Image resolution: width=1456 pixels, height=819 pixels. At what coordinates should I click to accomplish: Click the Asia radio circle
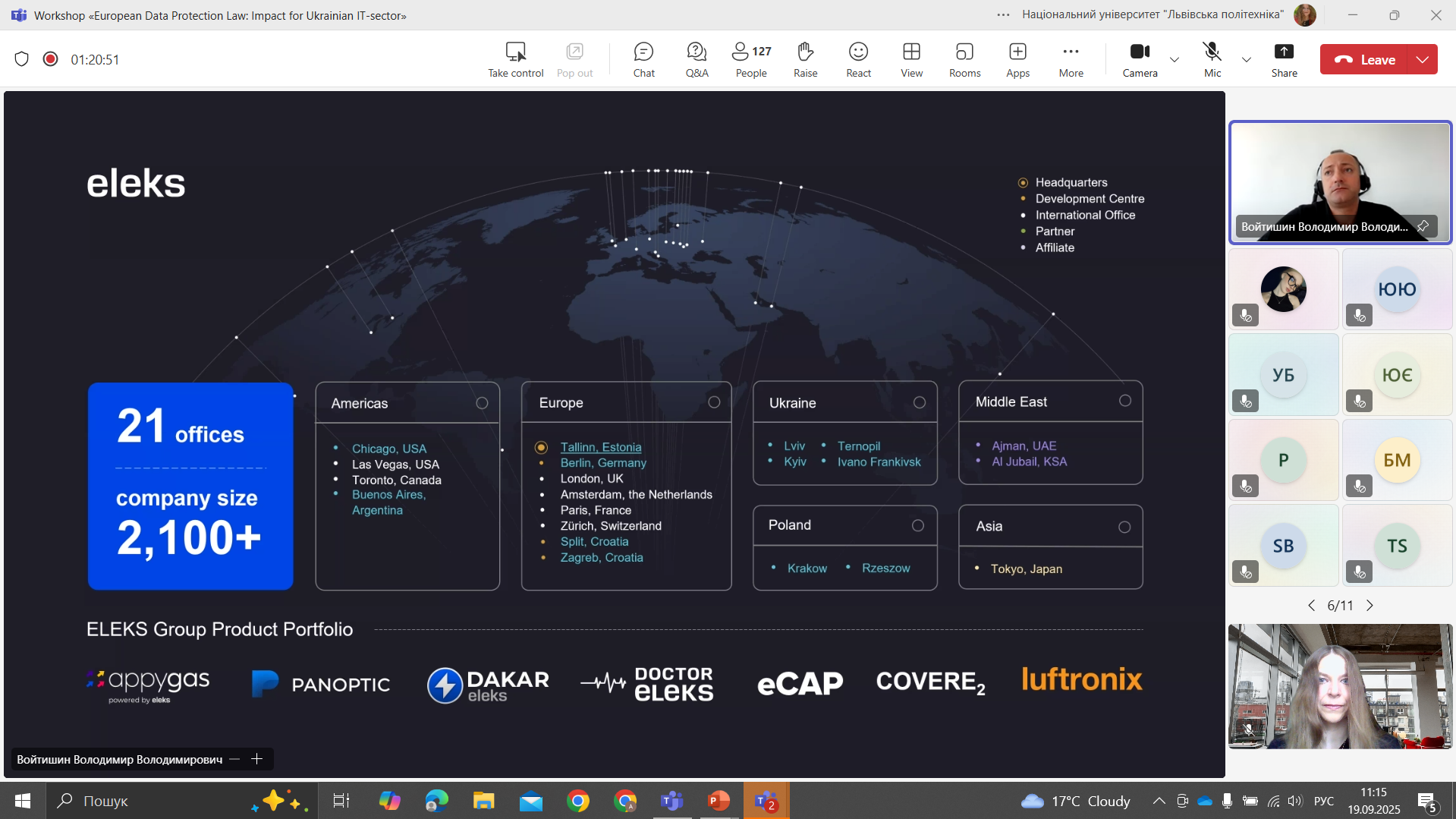point(1124,527)
